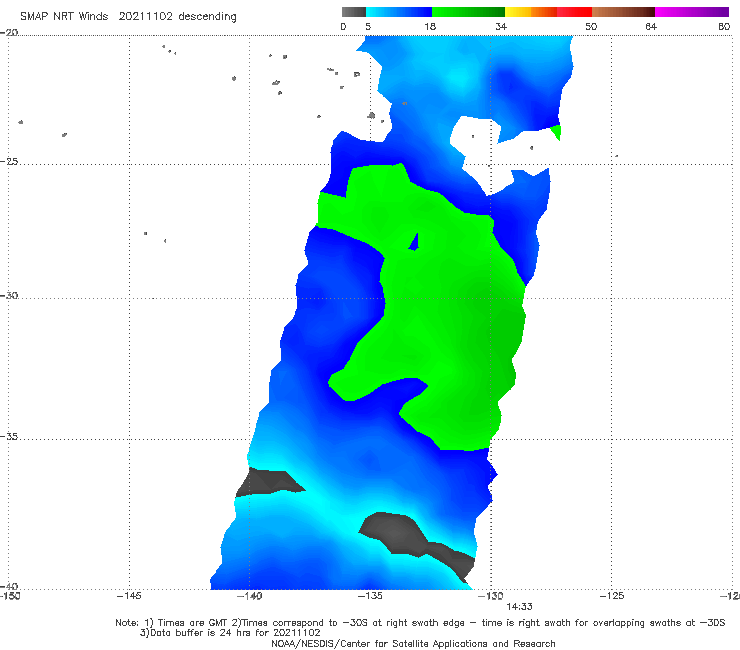Click the brown 50-64 color bar segment
The image size is (740, 650).
(623, 12)
